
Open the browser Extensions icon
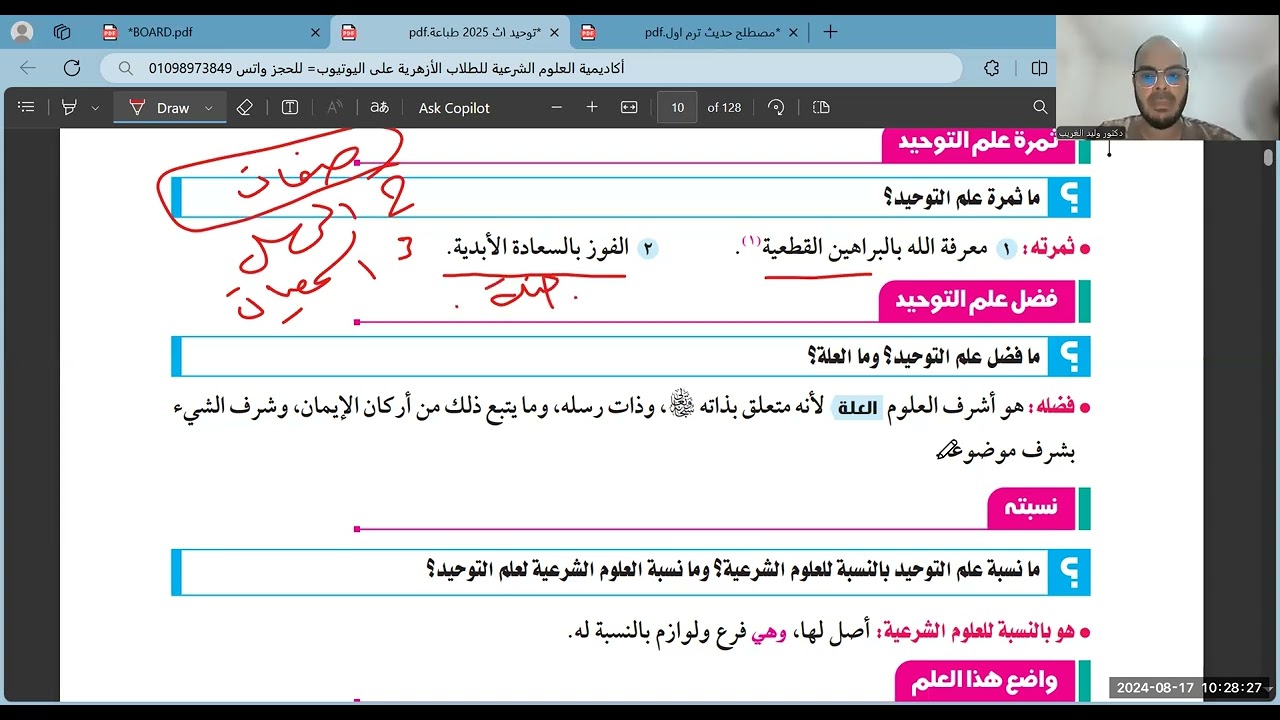click(992, 68)
